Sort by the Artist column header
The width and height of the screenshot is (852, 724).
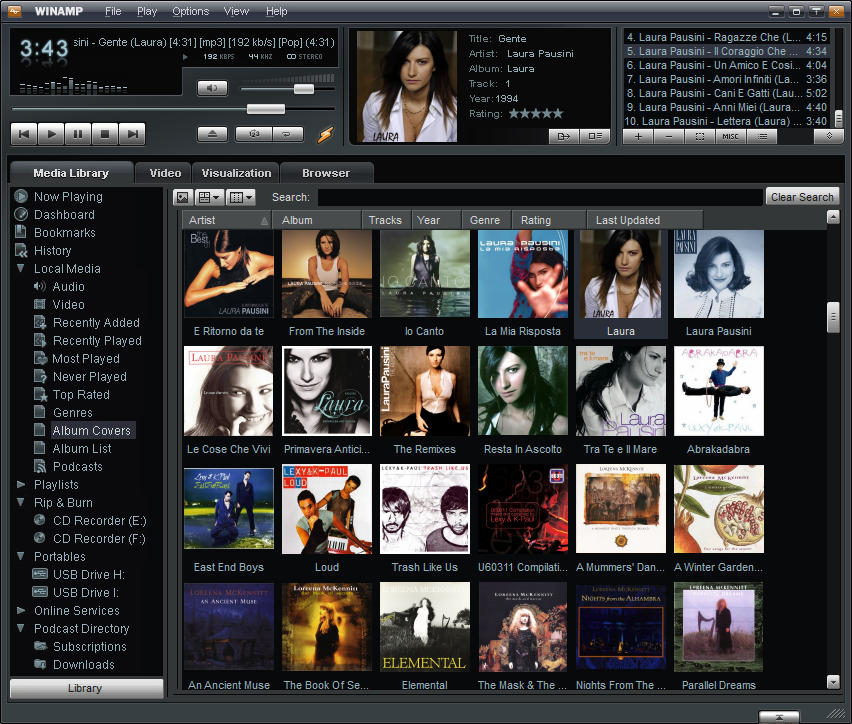tap(227, 220)
